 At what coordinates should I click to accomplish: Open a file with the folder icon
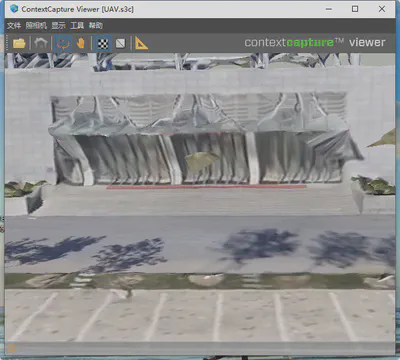pos(19,43)
